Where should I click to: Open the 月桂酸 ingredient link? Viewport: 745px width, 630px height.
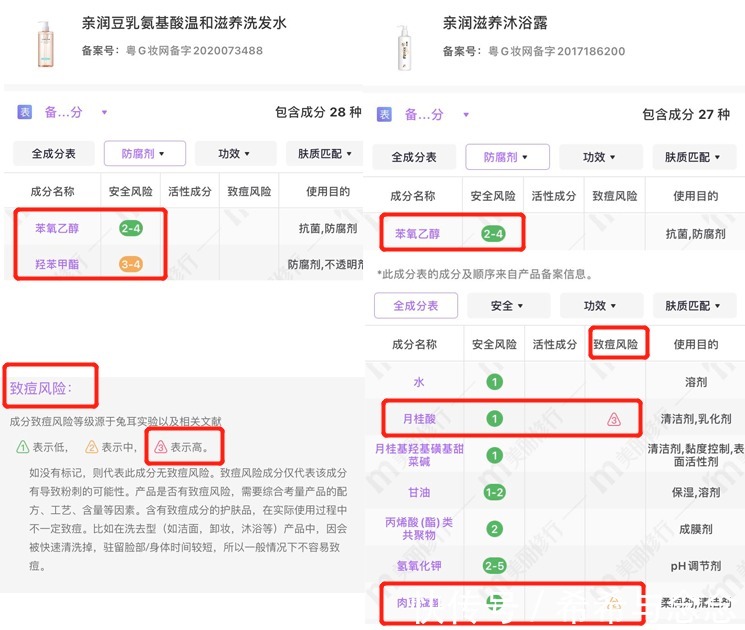(419, 419)
